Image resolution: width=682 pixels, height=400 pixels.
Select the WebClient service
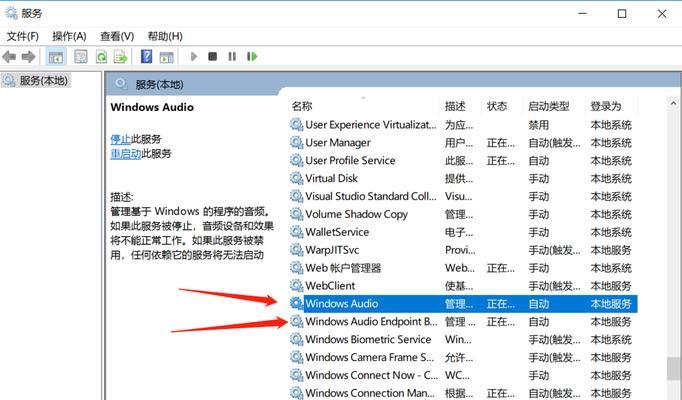[x=463, y=286]
